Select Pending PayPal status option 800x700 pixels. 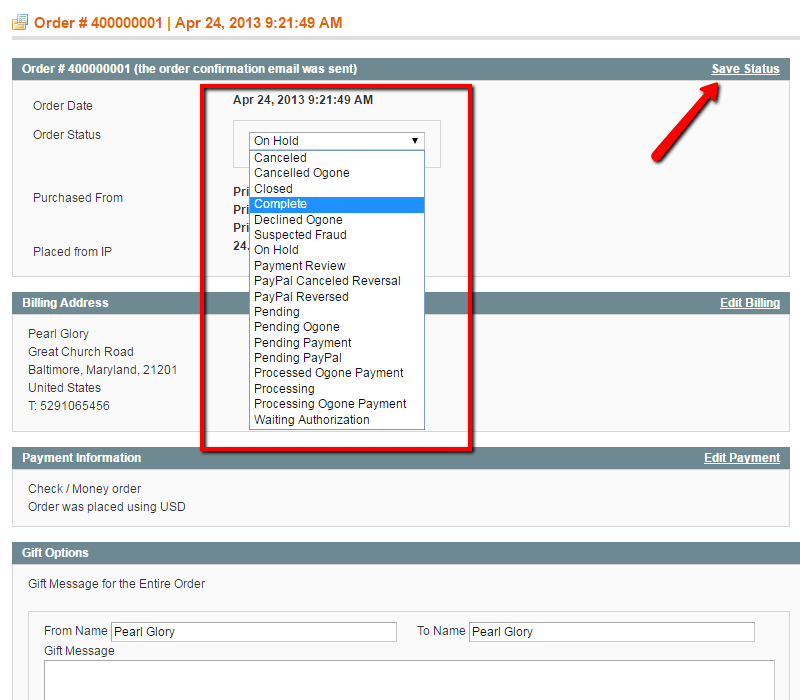(x=298, y=358)
